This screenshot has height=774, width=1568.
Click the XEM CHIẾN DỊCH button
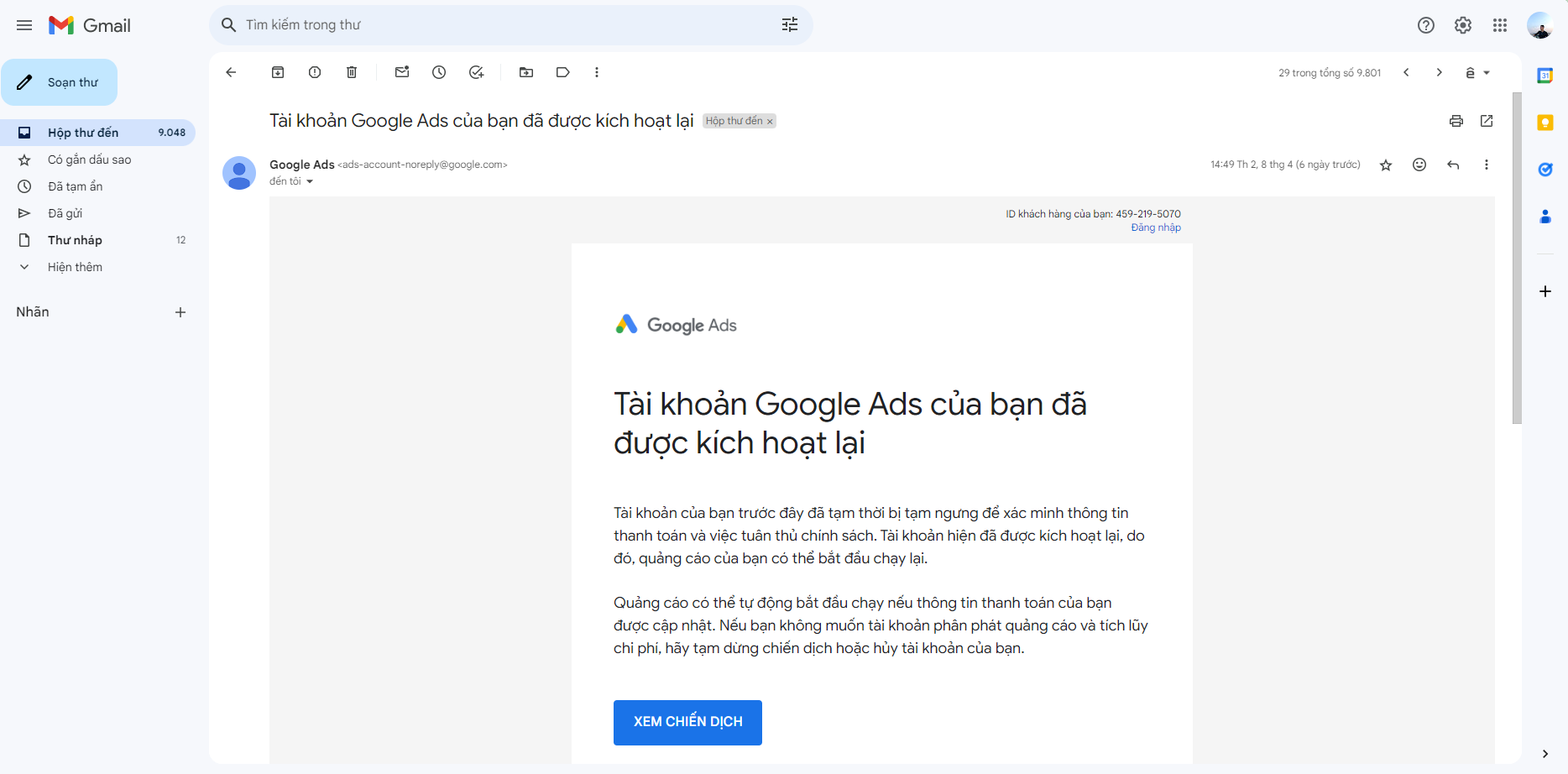pos(687,723)
